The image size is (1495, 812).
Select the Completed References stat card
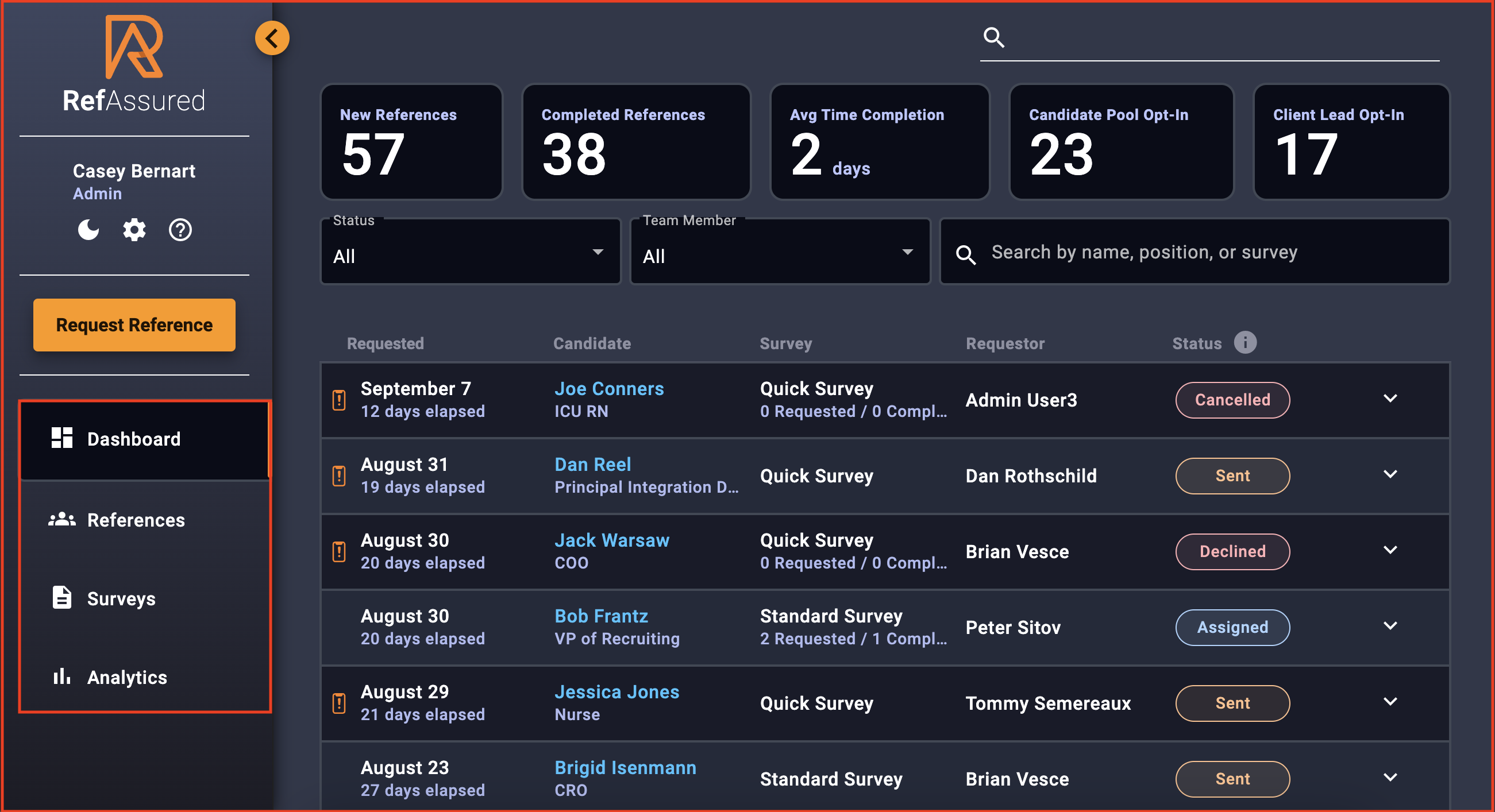pyautogui.click(x=637, y=142)
